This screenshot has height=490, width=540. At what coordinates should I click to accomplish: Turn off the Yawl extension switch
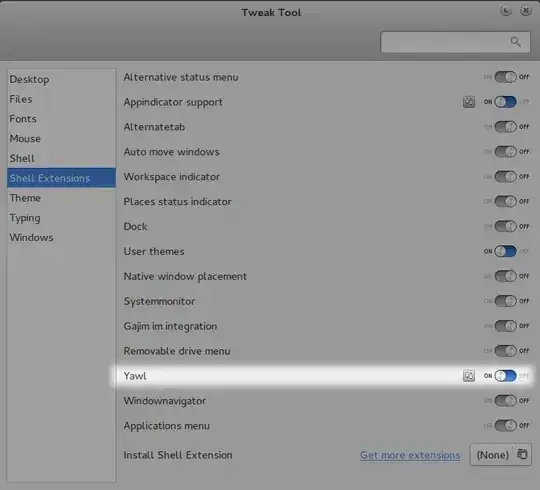(506, 376)
